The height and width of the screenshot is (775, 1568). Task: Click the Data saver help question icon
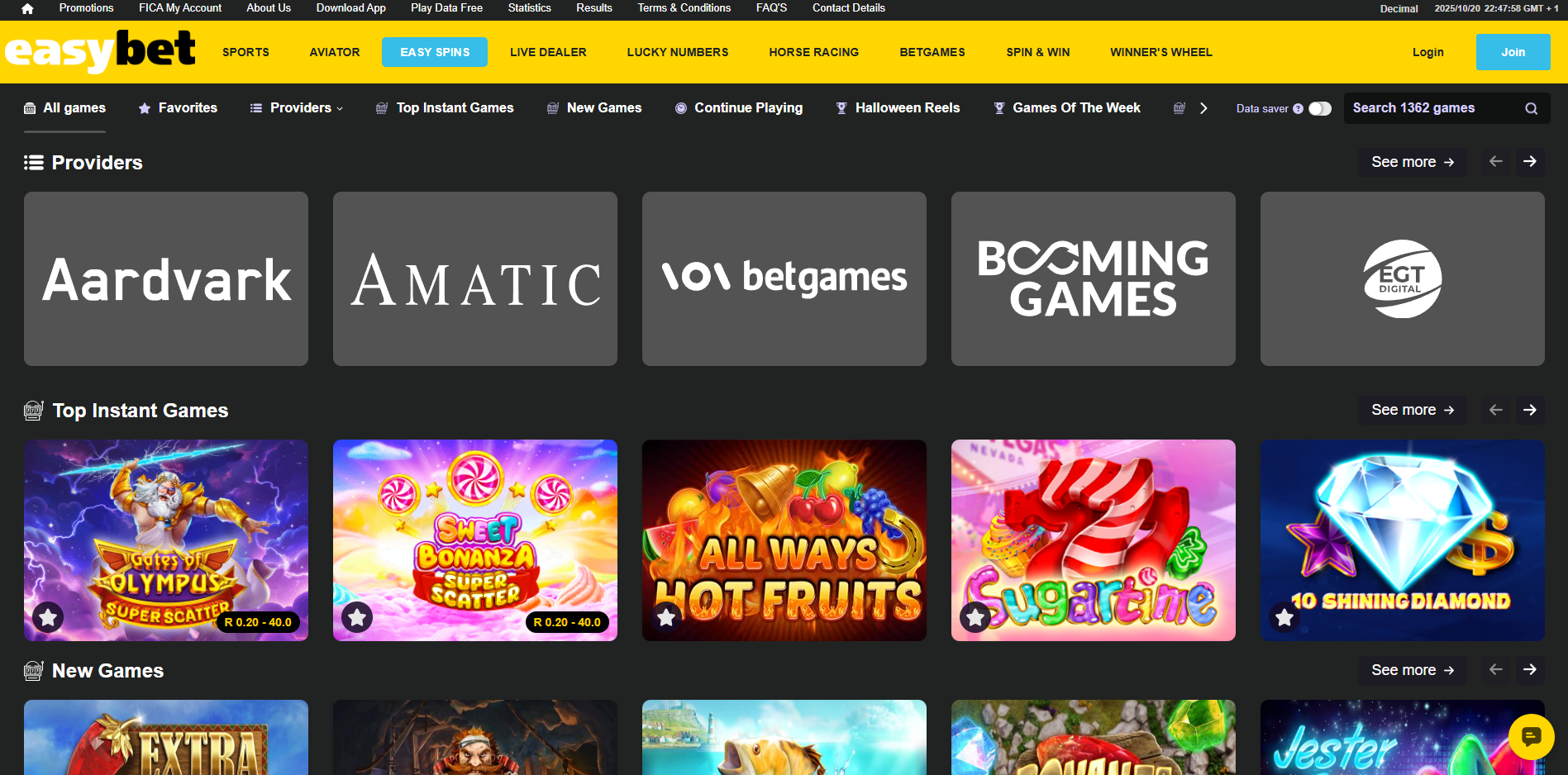click(x=1298, y=108)
